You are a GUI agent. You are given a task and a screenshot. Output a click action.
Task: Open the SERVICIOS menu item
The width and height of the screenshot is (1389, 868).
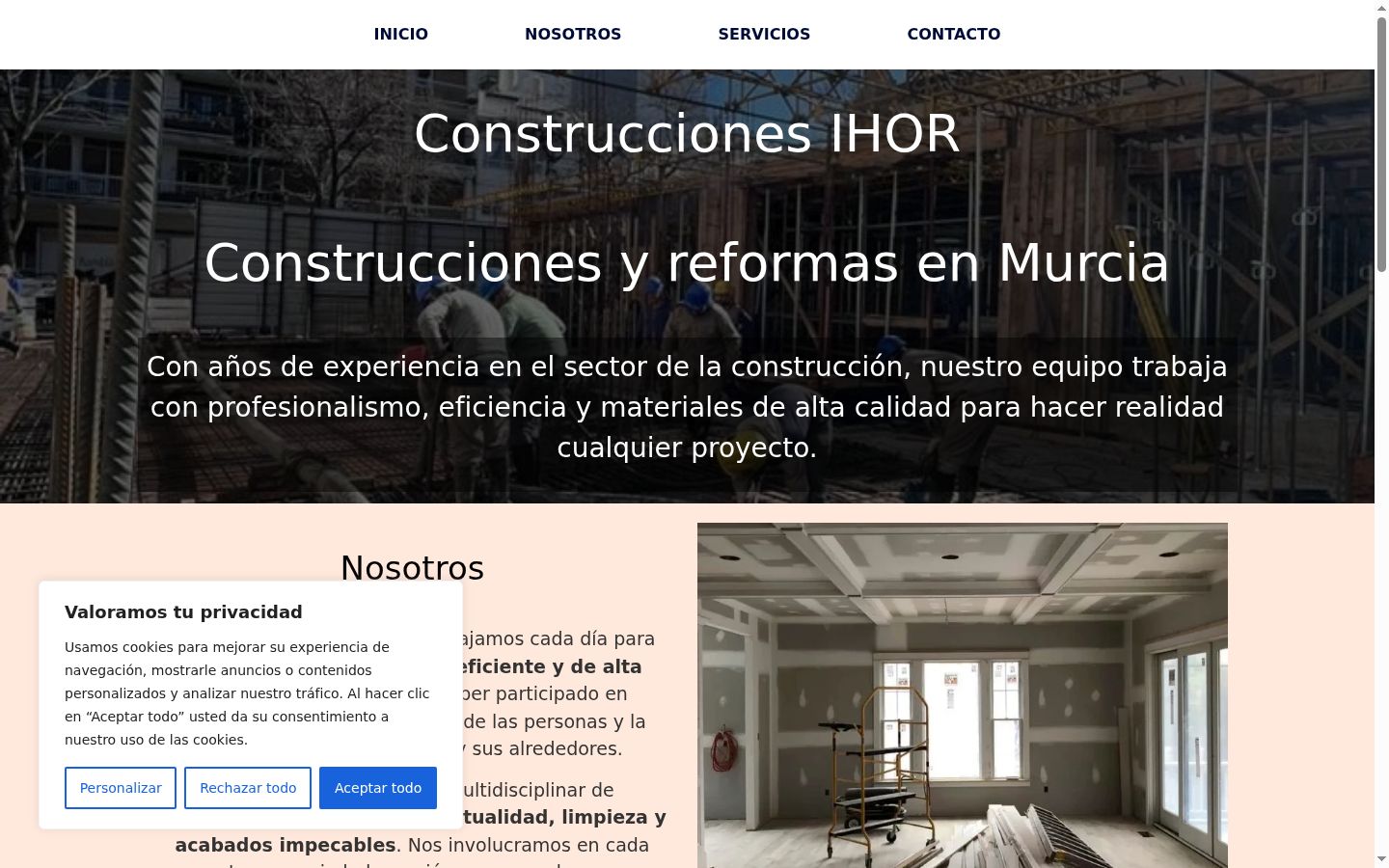point(764,34)
